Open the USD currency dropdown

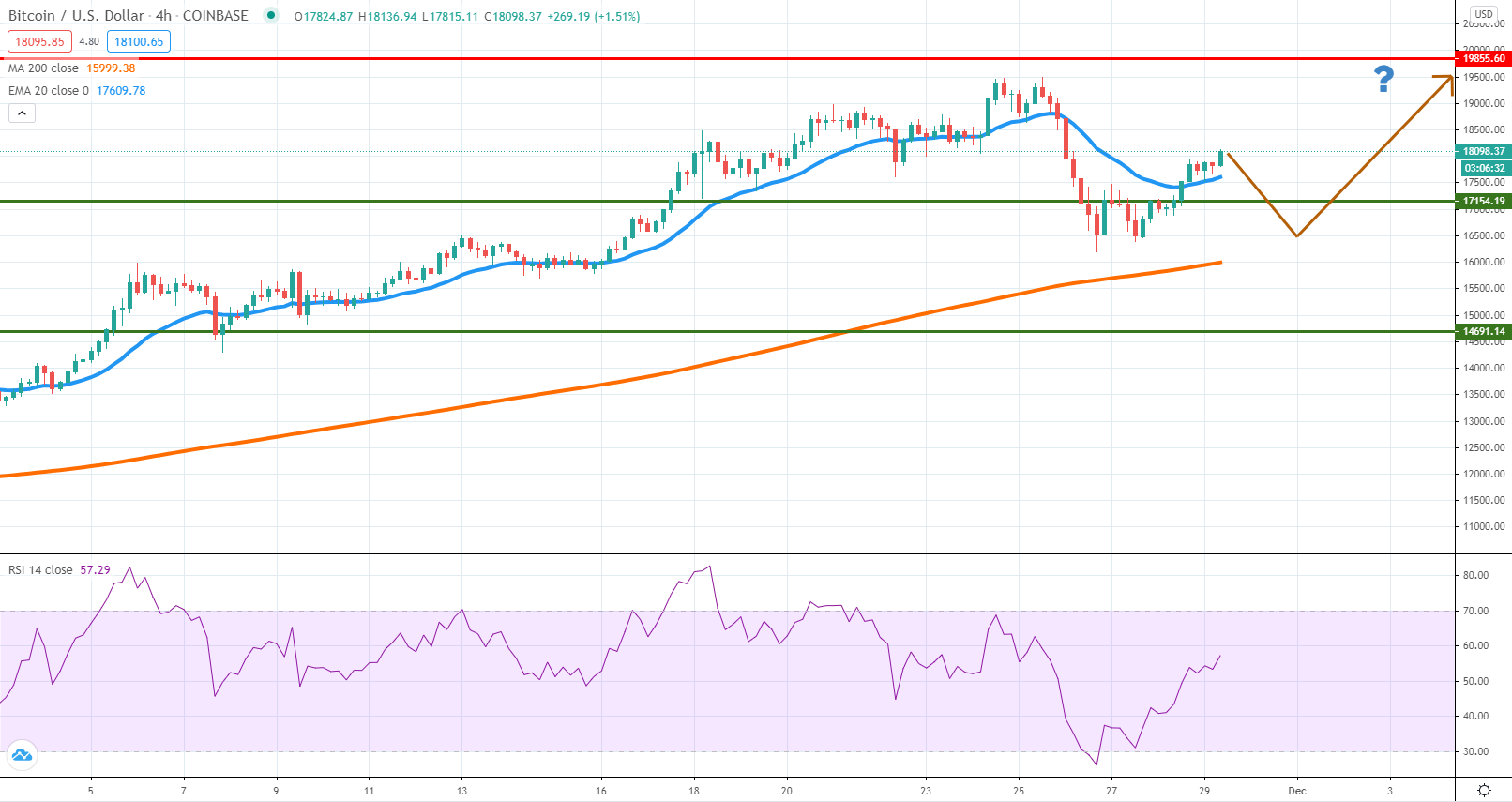coord(1484,14)
